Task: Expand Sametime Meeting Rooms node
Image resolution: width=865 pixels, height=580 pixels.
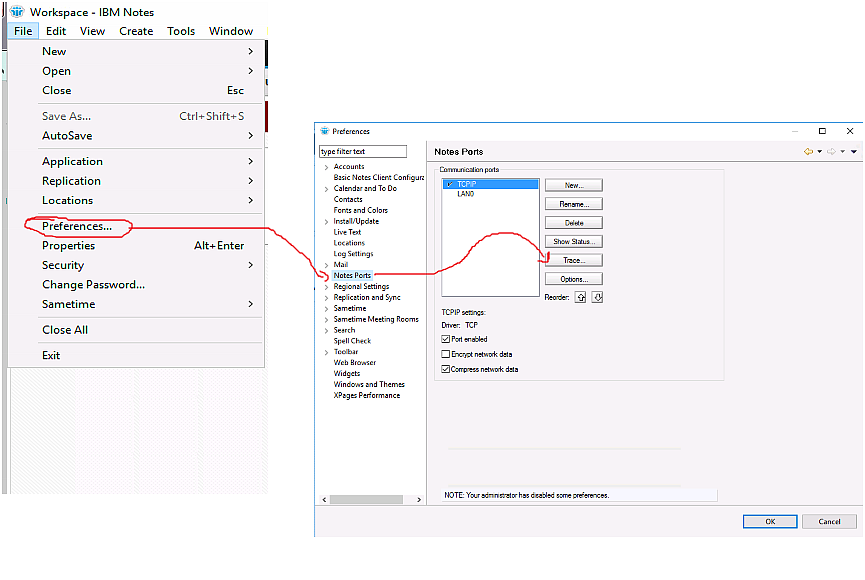Action: pyautogui.click(x=327, y=320)
